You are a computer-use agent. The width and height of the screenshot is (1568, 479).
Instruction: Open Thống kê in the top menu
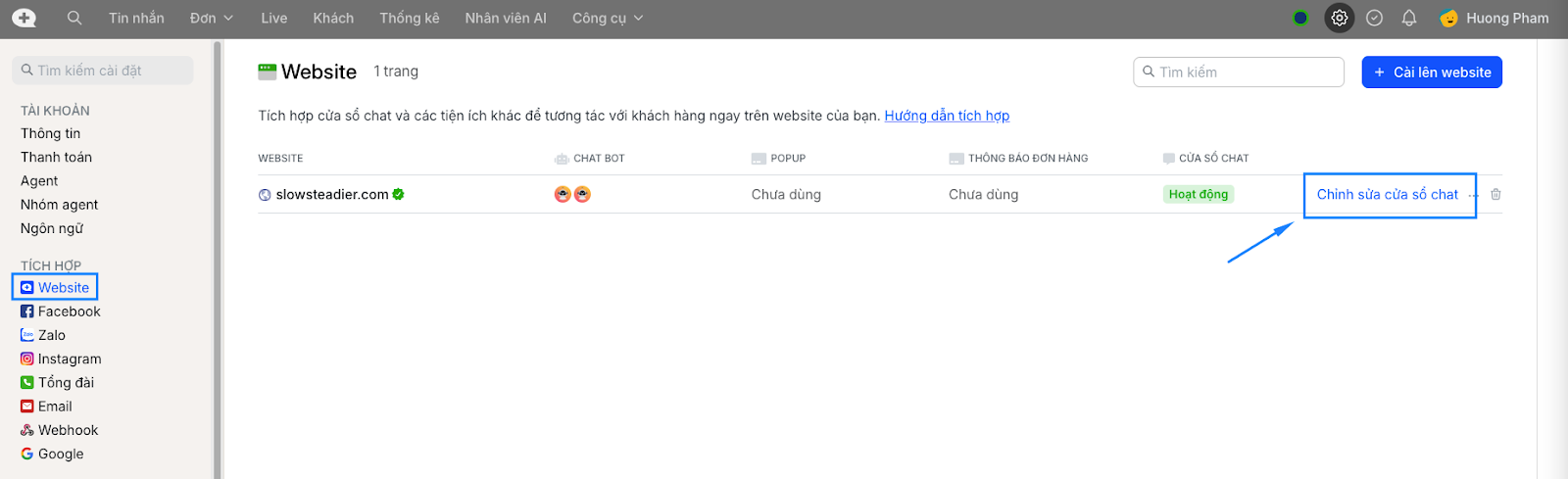click(x=409, y=18)
